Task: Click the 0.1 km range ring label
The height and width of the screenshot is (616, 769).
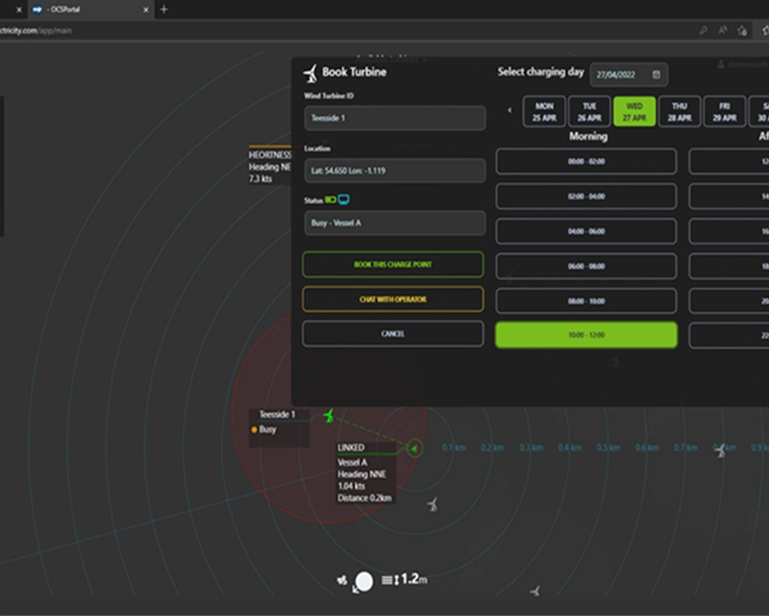Action: pyautogui.click(x=454, y=448)
